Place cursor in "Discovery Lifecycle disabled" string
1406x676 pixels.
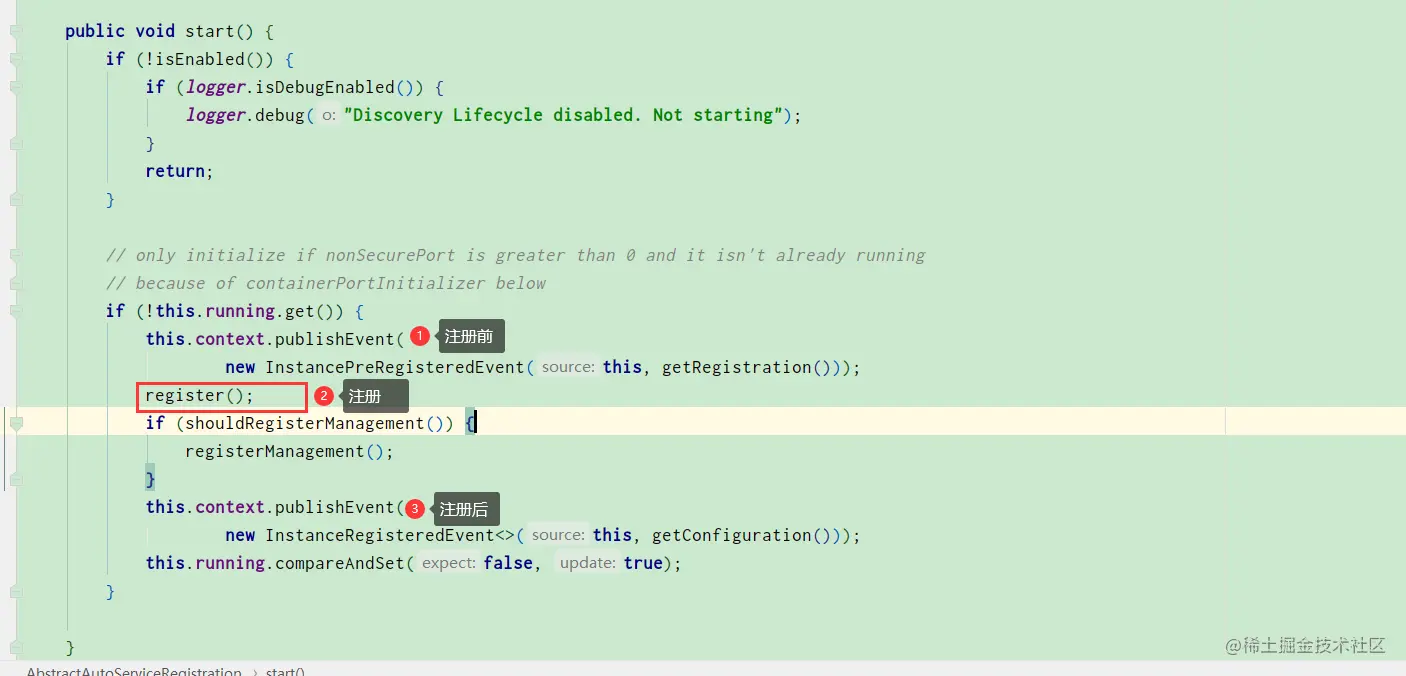(560, 115)
